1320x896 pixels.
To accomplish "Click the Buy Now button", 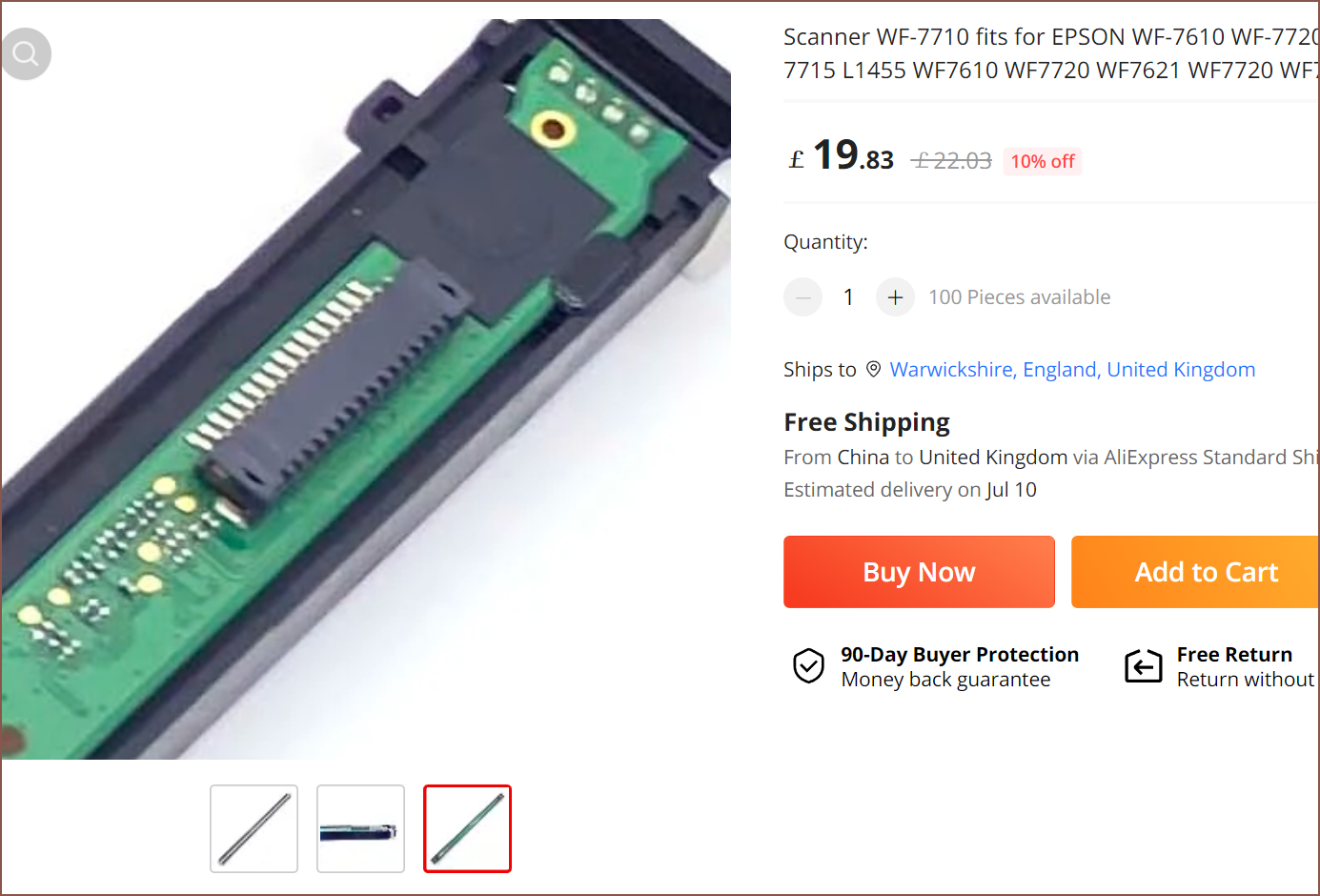I will pyautogui.click(x=919, y=572).
